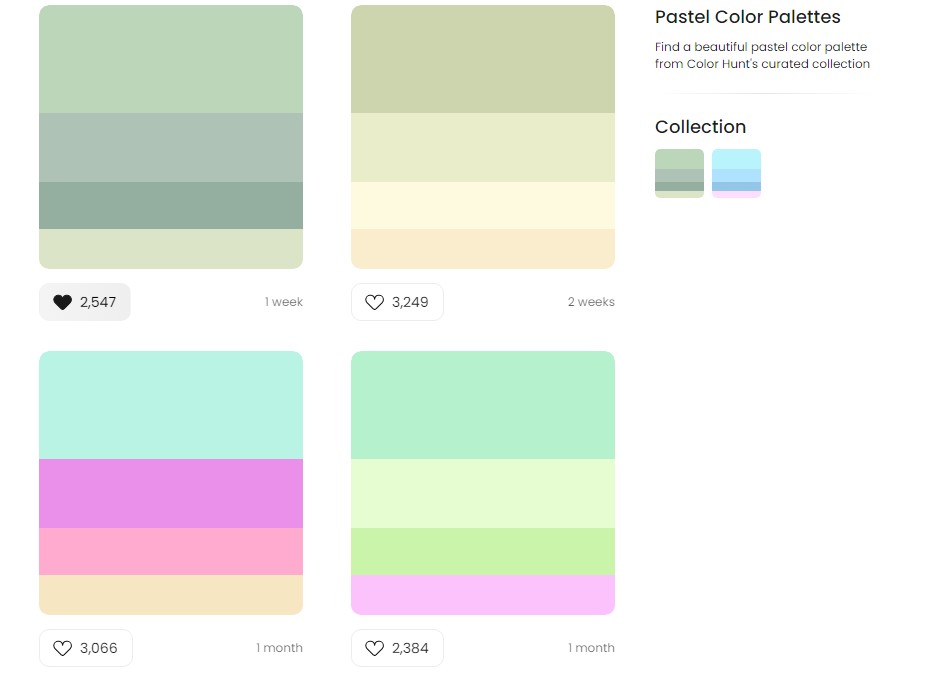Select the lavender bottom stripe of the bottom-right palette
The image size is (929, 688).
point(482,594)
